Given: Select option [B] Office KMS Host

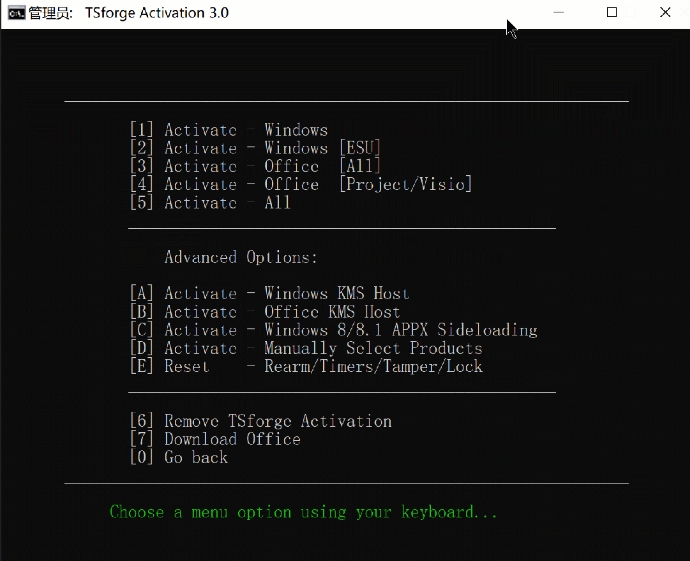Looking at the screenshot, I should tap(264, 312).
